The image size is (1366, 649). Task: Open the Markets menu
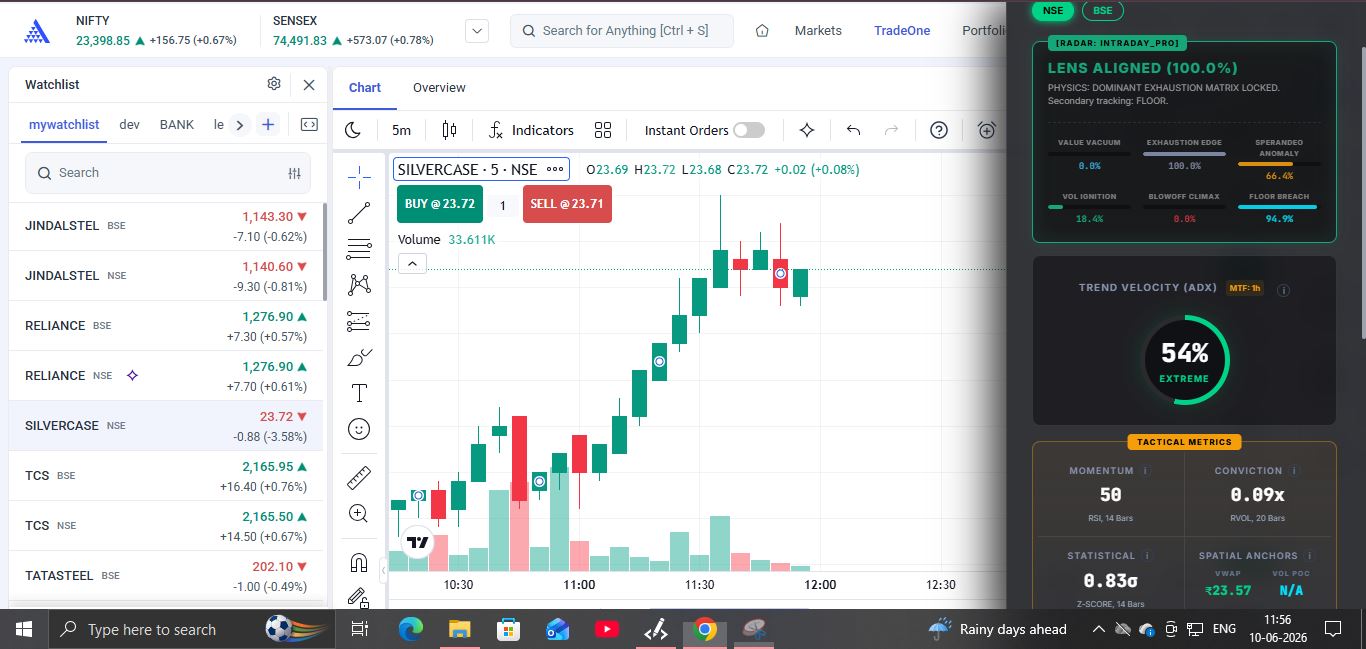818,31
